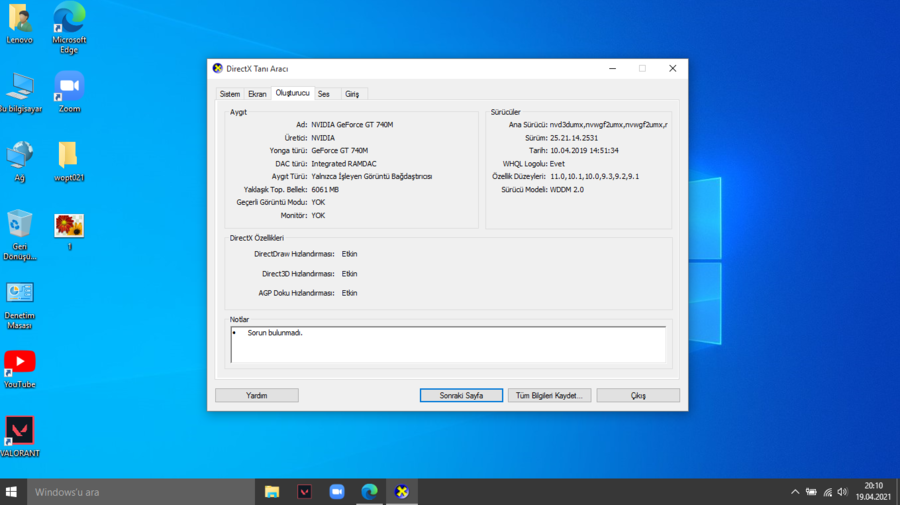This screenshot has width=900, height=505.
Task: Click the volume icon in system tray
Action: click(x=842, y=492)
